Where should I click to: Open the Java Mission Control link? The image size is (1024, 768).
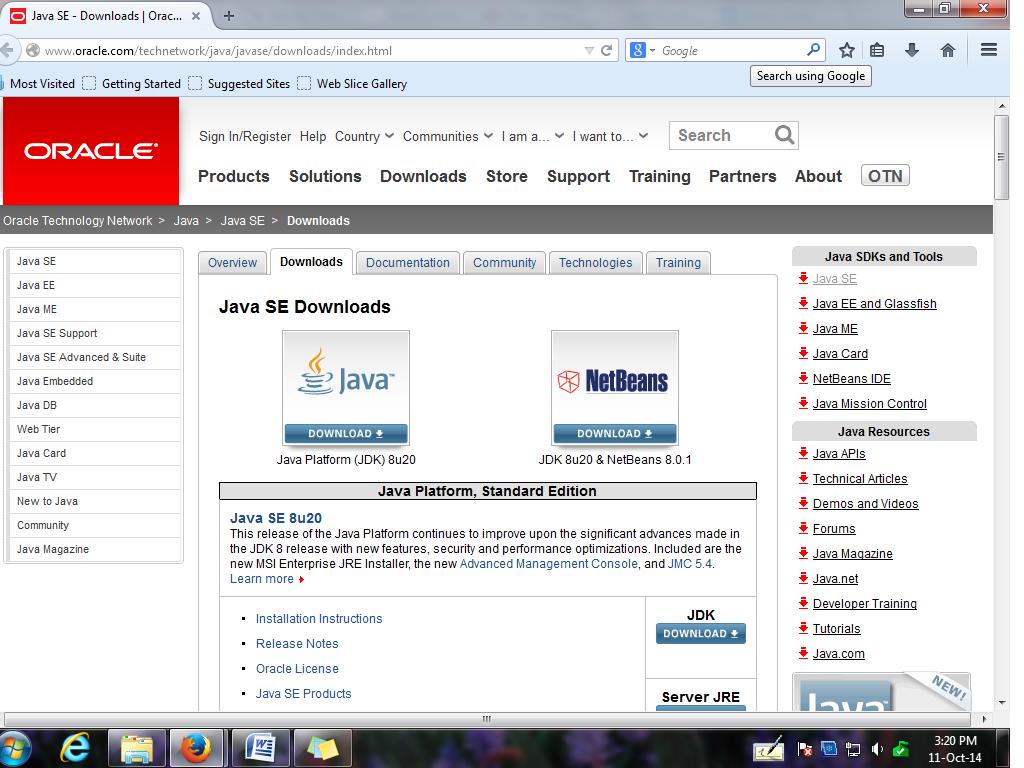pos(869,404)
